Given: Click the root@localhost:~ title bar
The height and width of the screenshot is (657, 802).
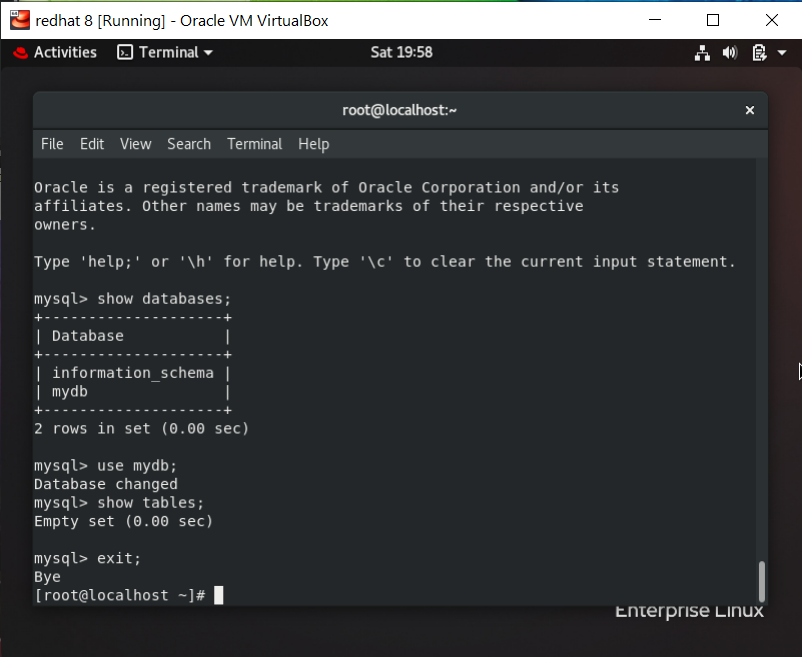Looking at the screenshot, I should [399, 110].
